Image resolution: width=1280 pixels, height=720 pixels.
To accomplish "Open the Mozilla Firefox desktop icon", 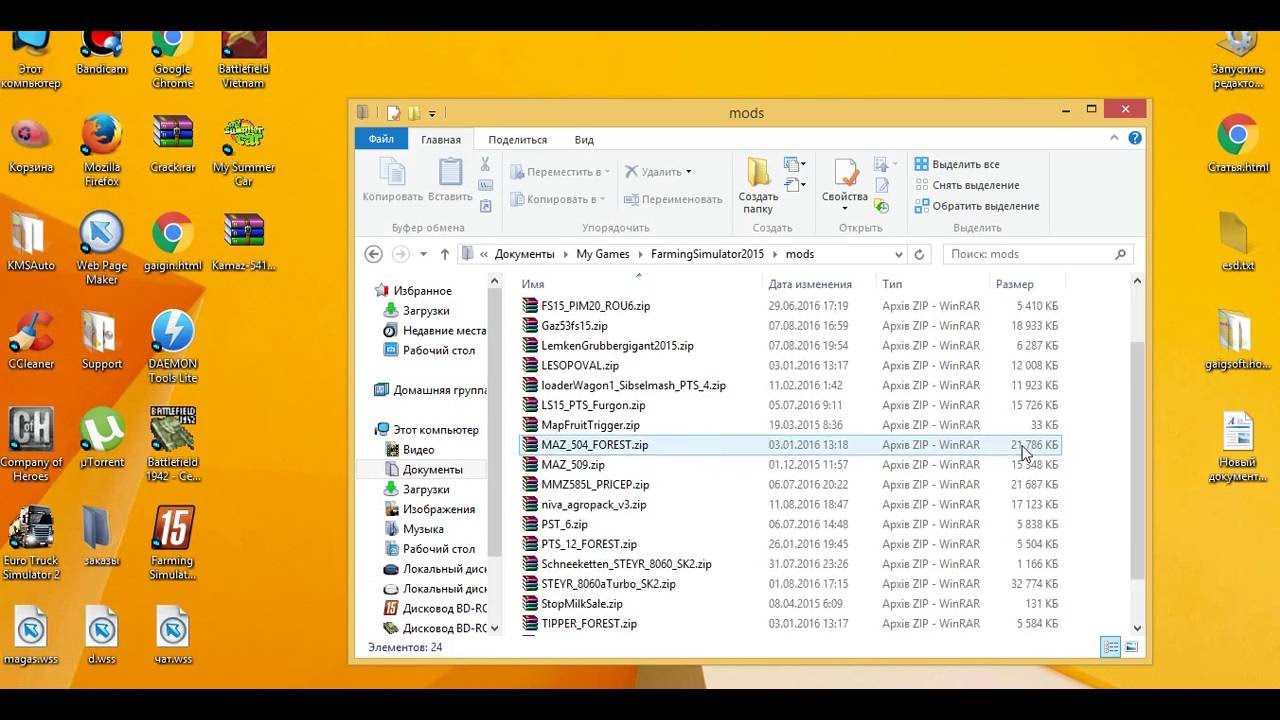I will click(102, 151).
